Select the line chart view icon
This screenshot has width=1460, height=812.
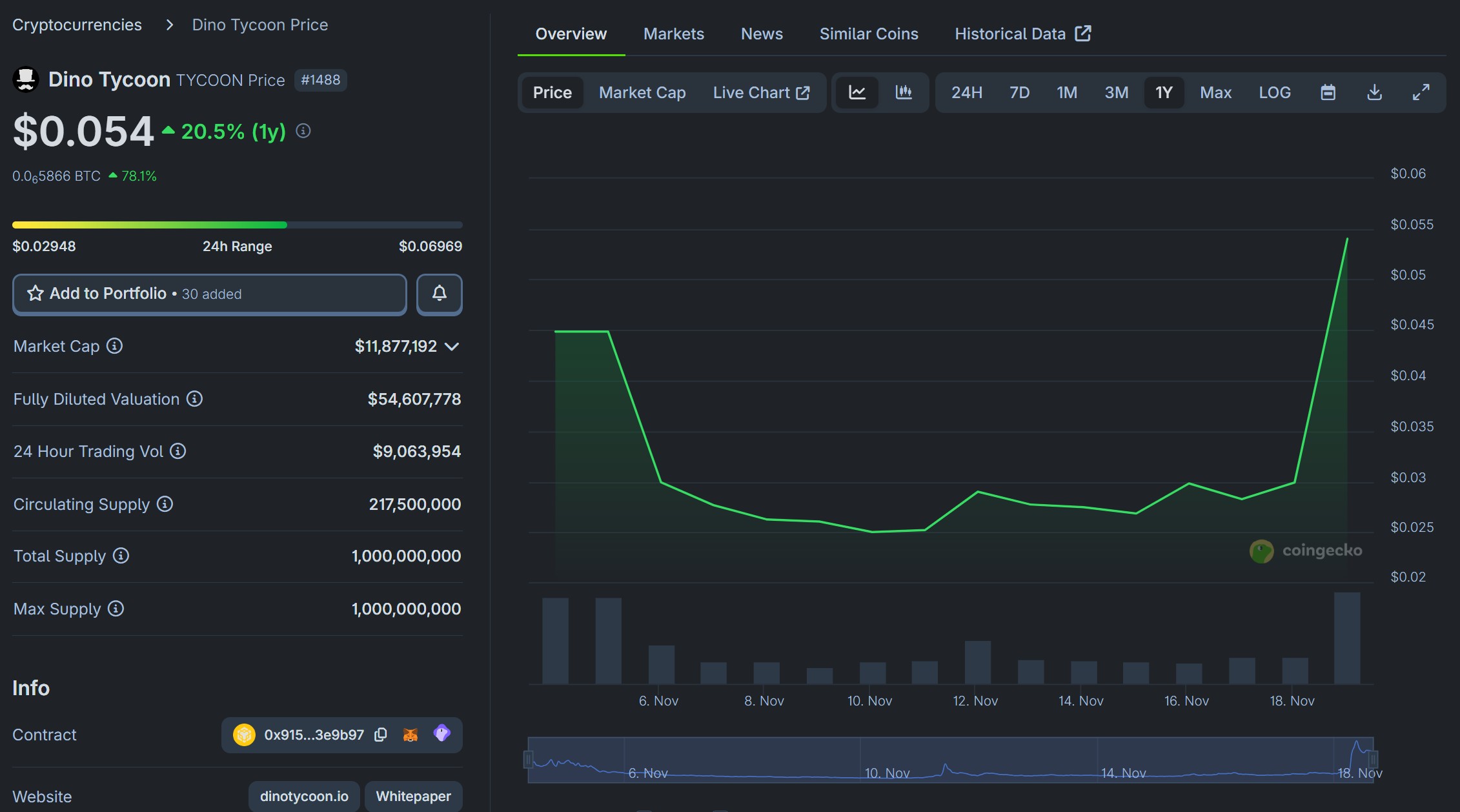(857, 92)
